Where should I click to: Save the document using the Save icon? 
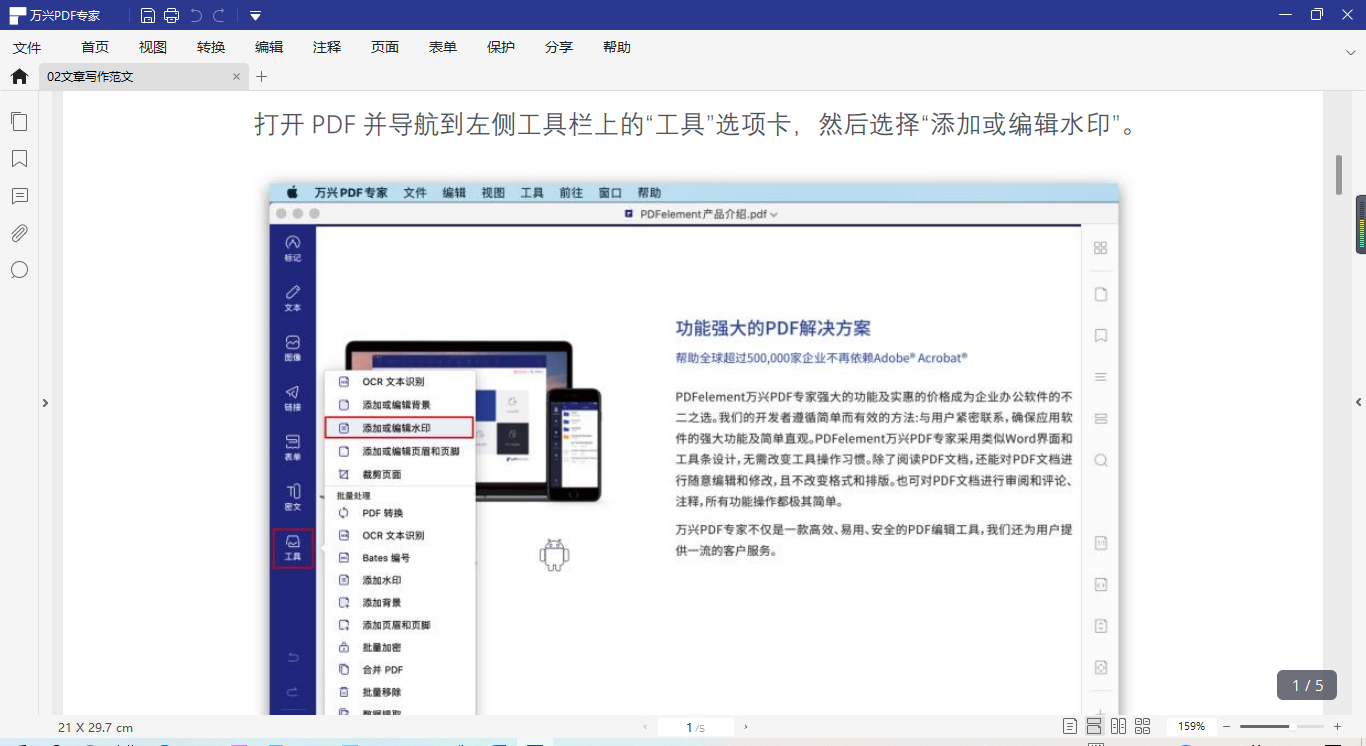click(148, 15)
